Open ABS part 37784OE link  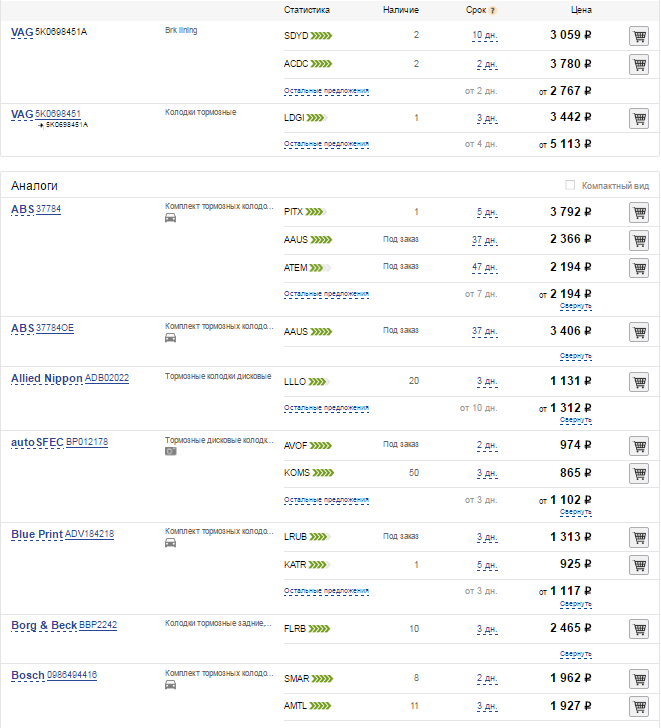(55, 328)
